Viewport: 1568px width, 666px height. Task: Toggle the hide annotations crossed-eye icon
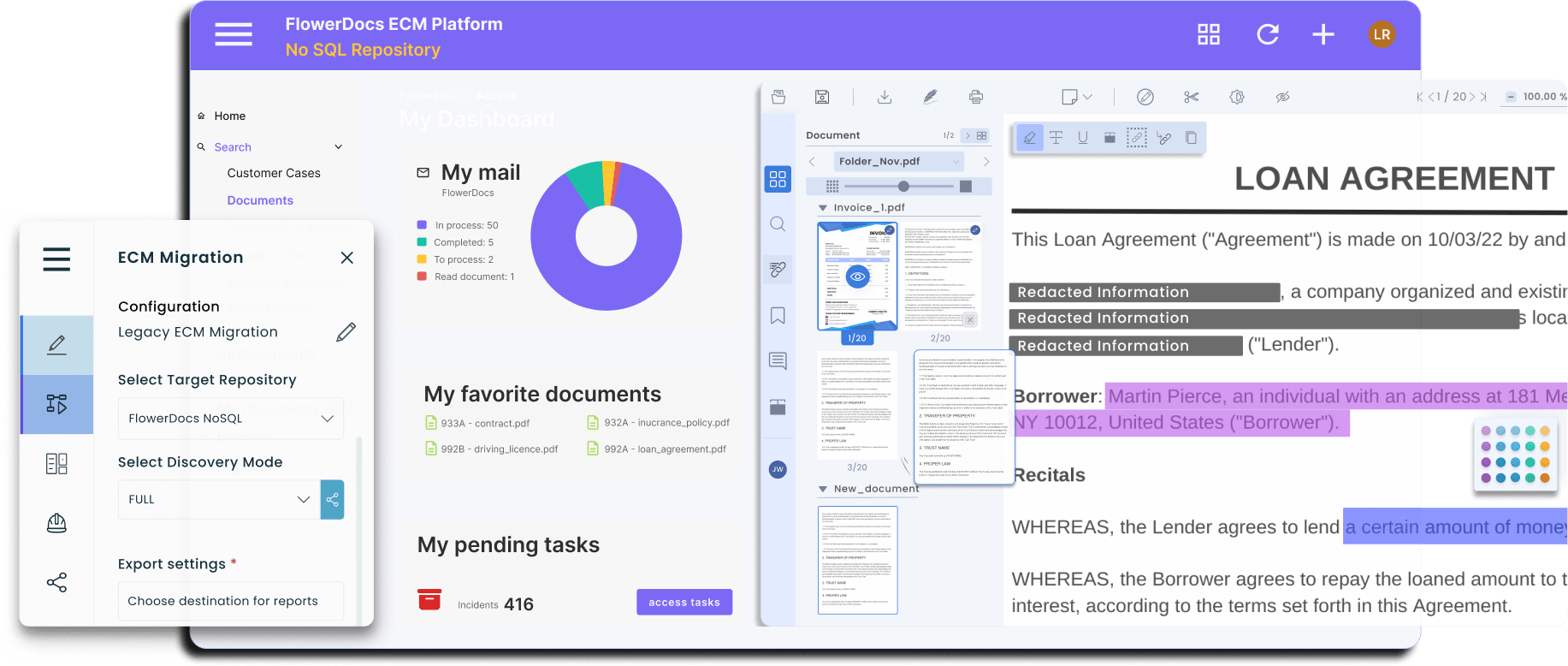pyautogui.click(x=1282, y=97)
